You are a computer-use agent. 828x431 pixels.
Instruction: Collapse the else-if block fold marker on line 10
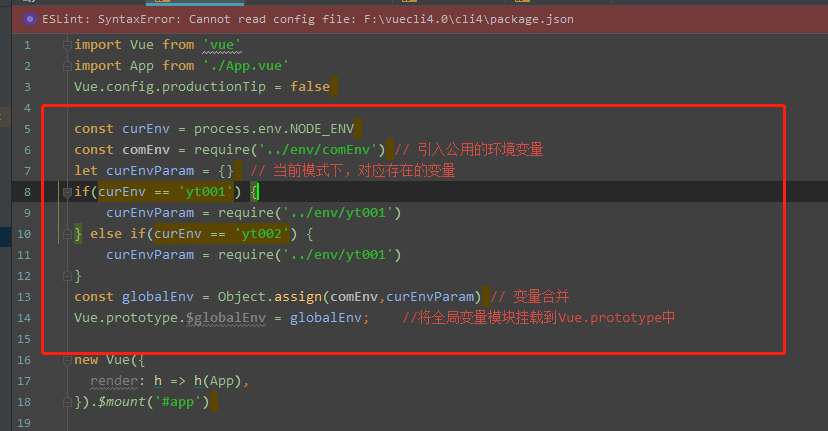[x=66, y=234]
